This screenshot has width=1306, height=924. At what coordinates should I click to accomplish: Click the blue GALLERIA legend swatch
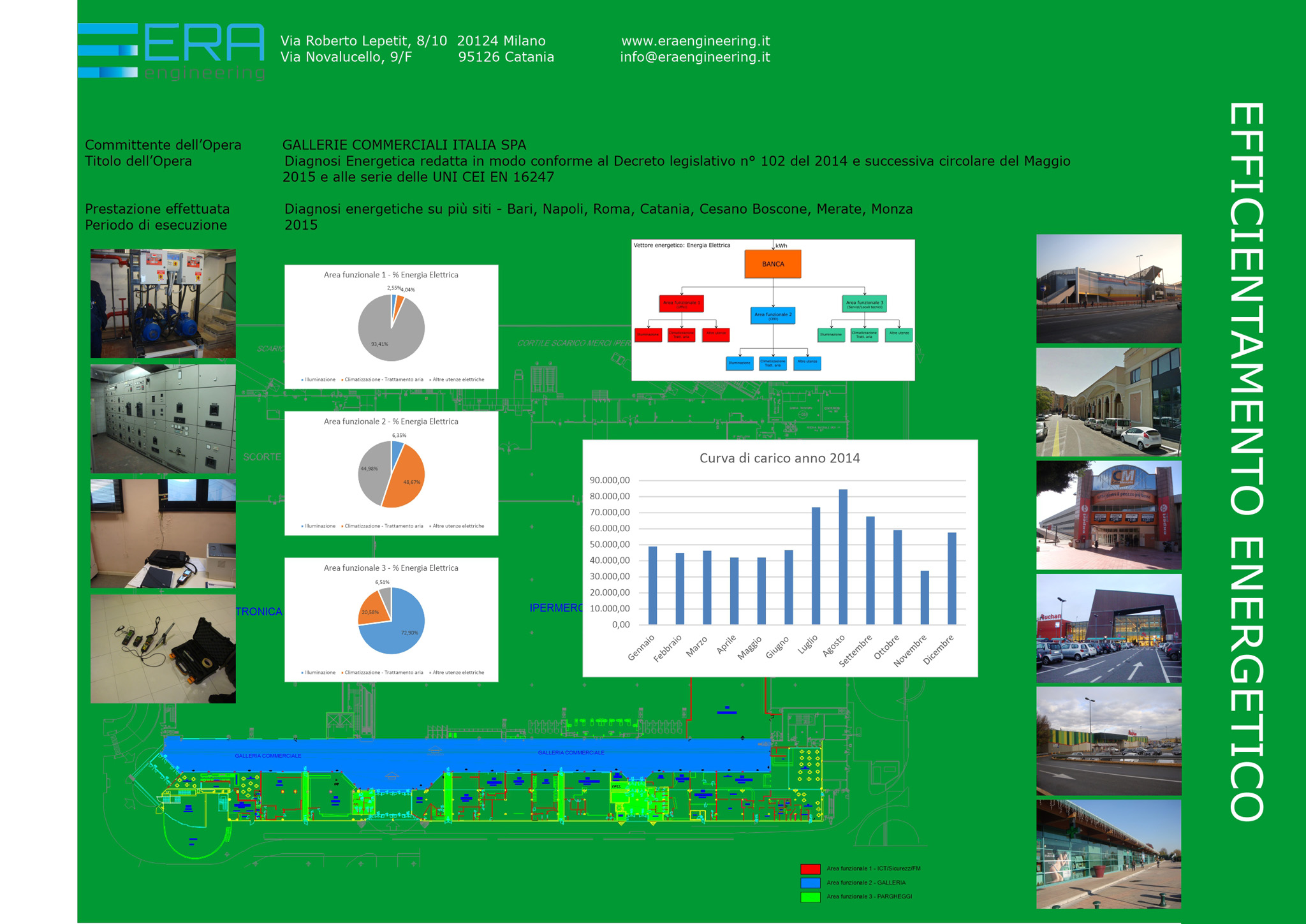pyautogui.click(x=810, y=883)
